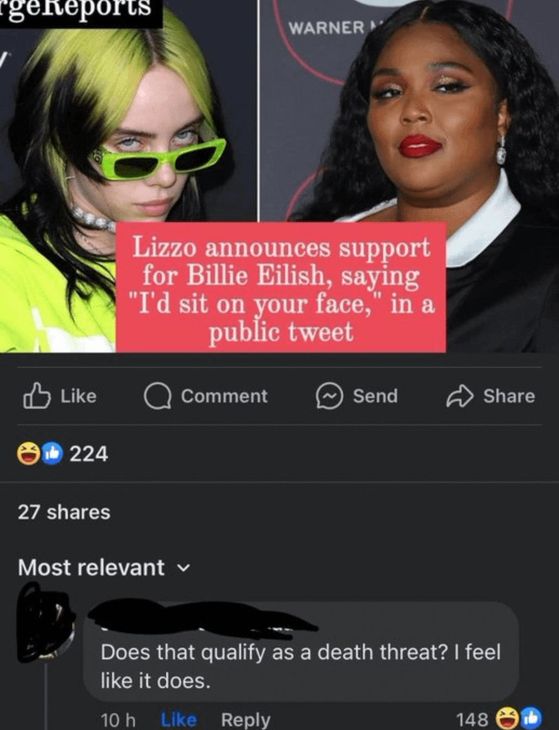Tap the thumbs-up Like icon under post
The image size is (559, 730).
tap(37, 396)
